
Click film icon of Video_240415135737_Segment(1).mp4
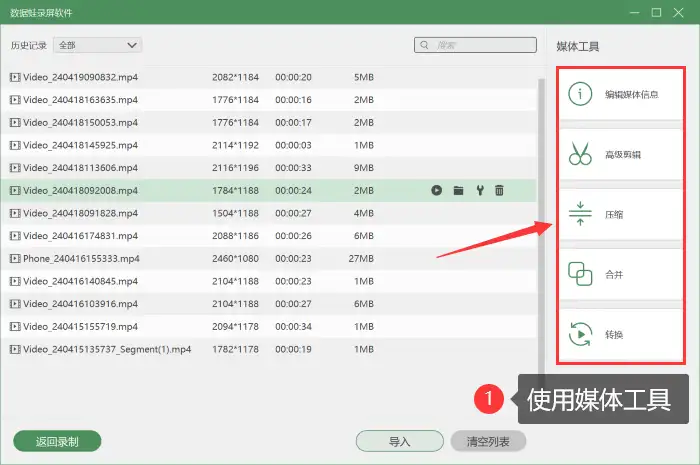pyautogui.click(x=15, y=349)
